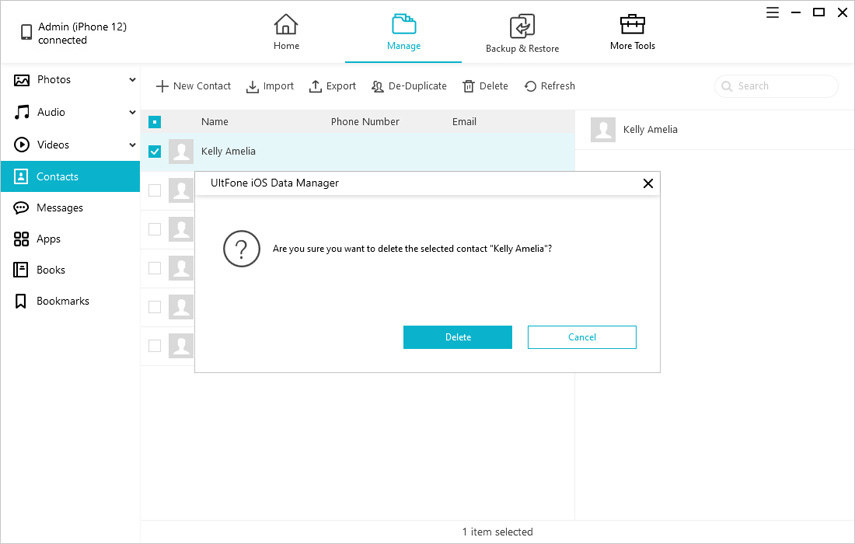
Task: Switch to the Manage tab
Action: pos(403,32)
